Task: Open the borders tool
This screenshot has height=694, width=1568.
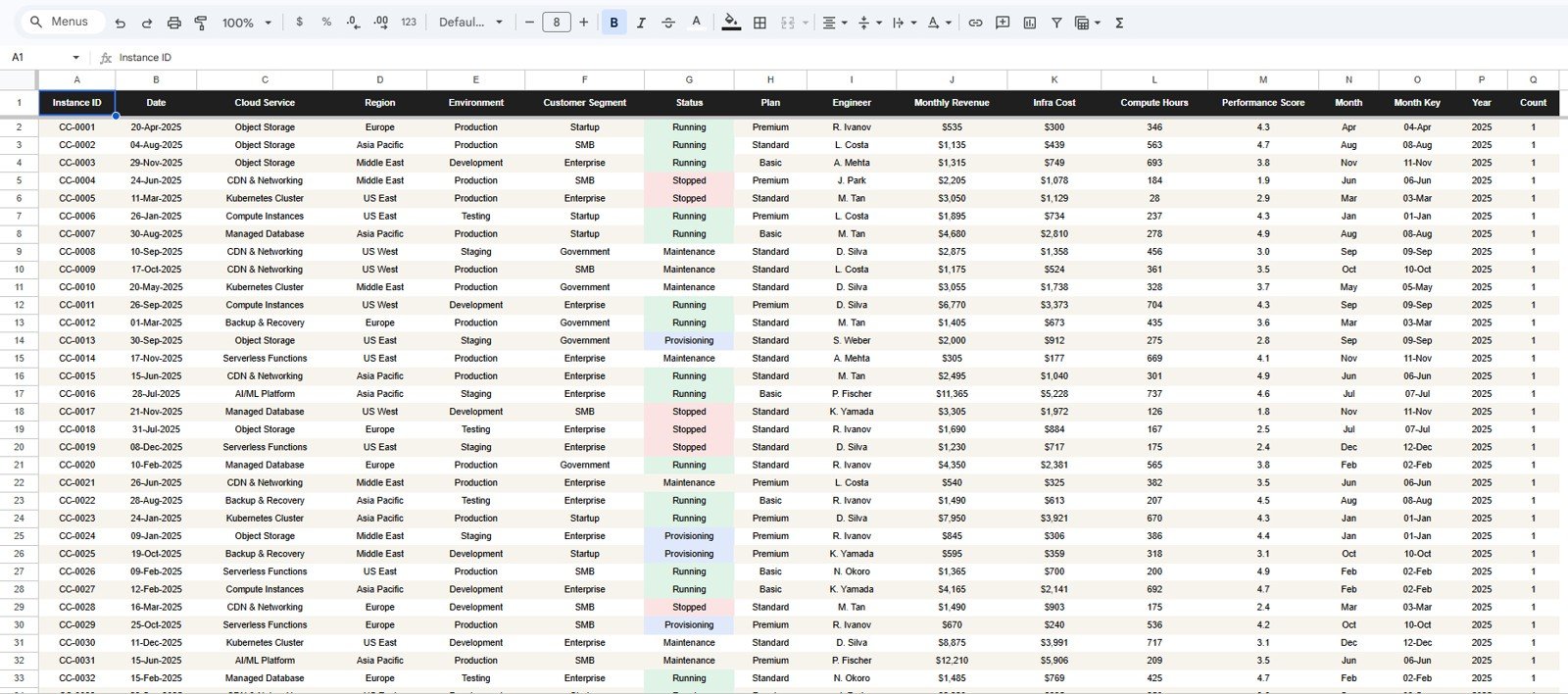Action: tap(759, 22)
